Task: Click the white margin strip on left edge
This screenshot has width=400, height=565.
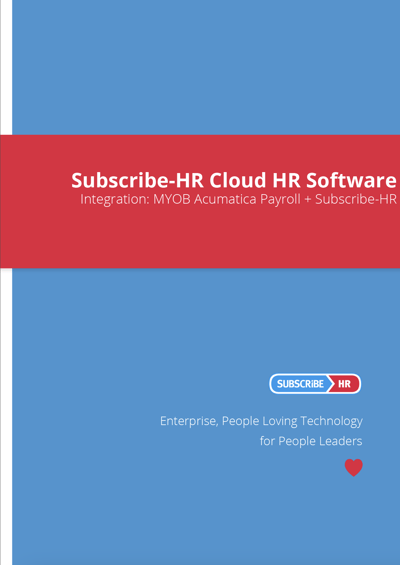Action: tap(6, 414)
